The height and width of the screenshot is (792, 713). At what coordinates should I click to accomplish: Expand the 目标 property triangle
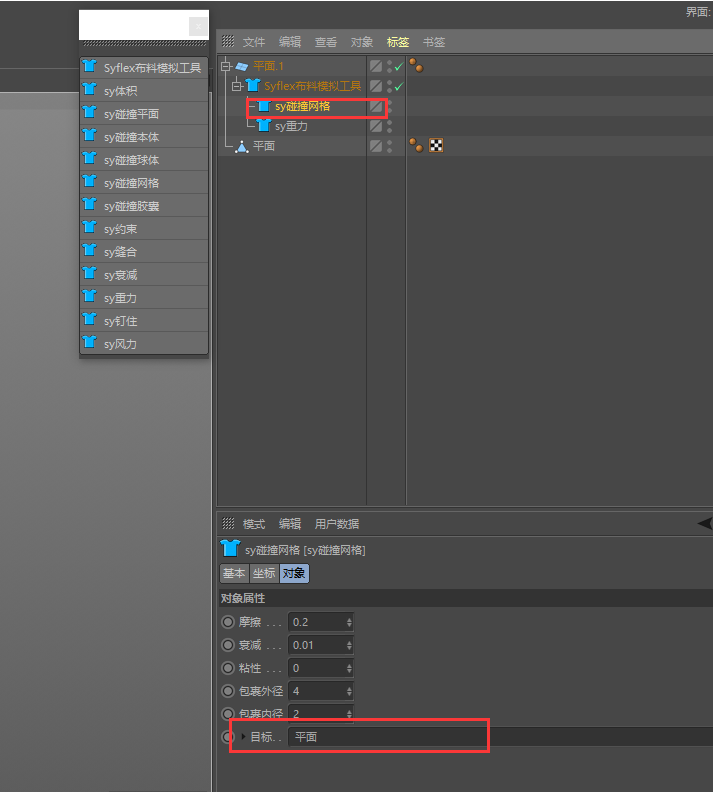coord(243,736)
